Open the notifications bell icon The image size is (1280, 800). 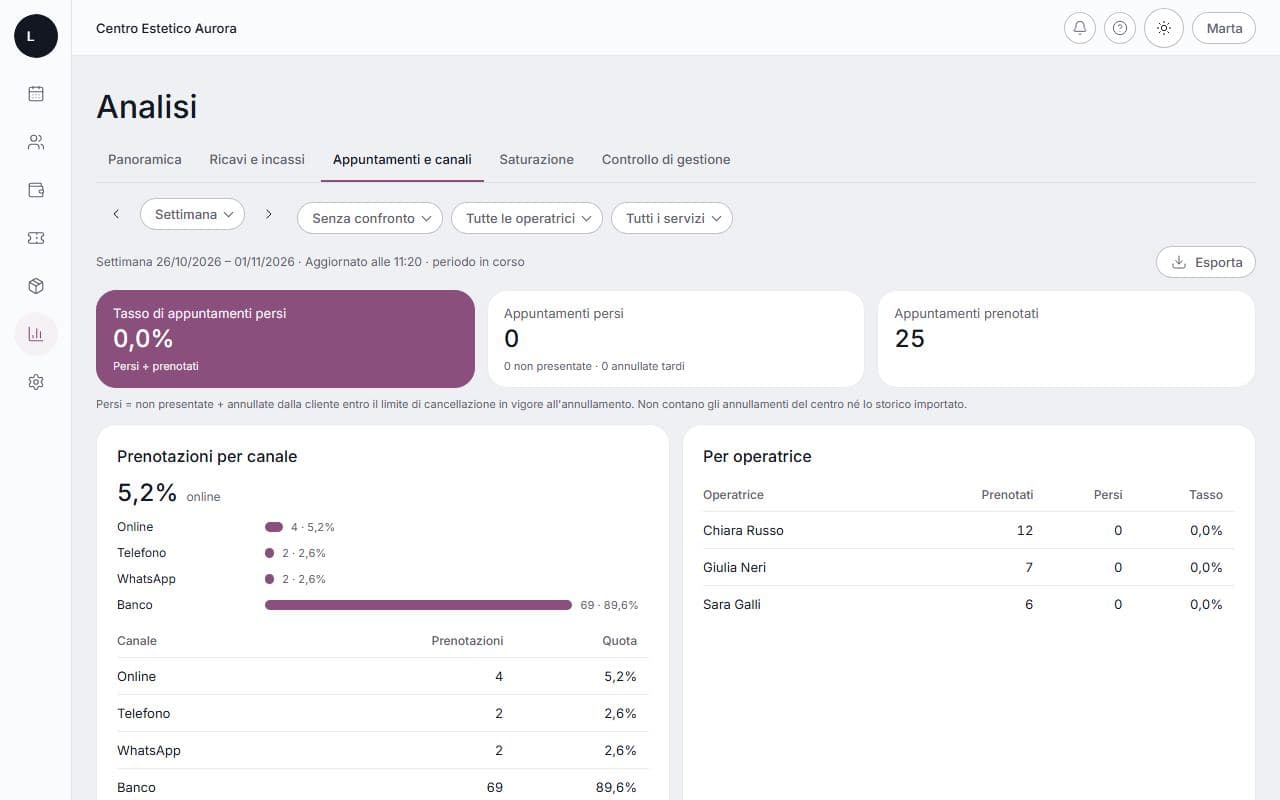coord(1080,28)
